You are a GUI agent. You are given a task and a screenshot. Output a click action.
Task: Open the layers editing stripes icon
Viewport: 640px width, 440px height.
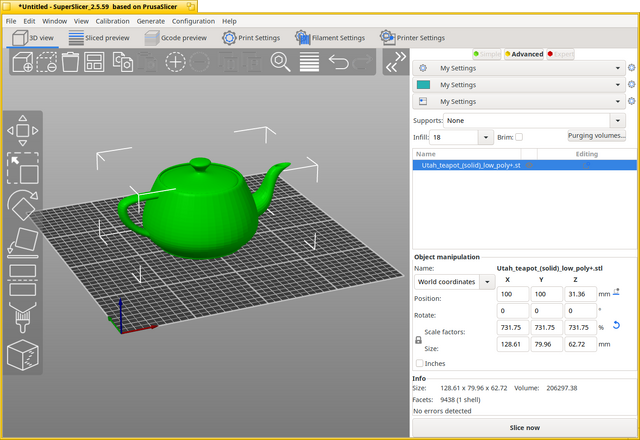tap(309, 62)
